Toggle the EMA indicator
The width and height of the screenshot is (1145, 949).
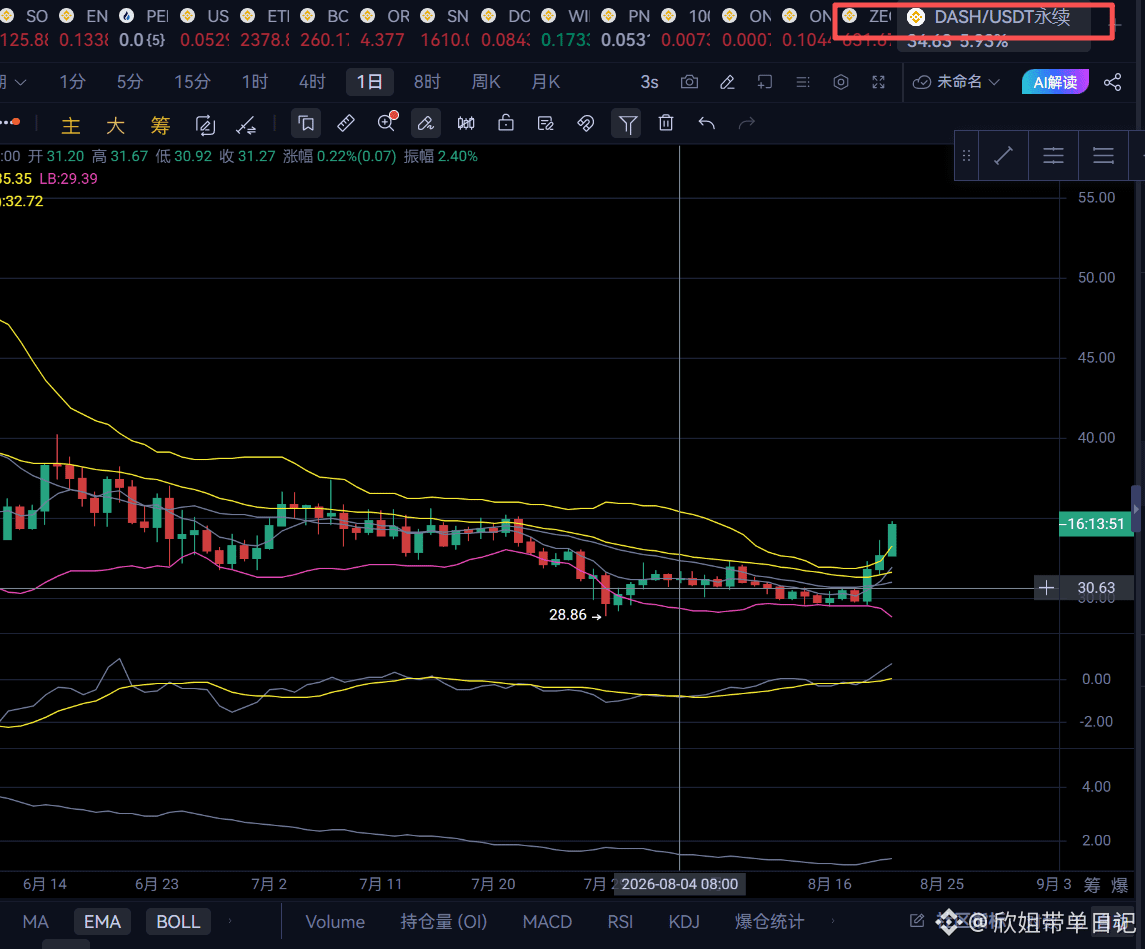pos(102,921)
